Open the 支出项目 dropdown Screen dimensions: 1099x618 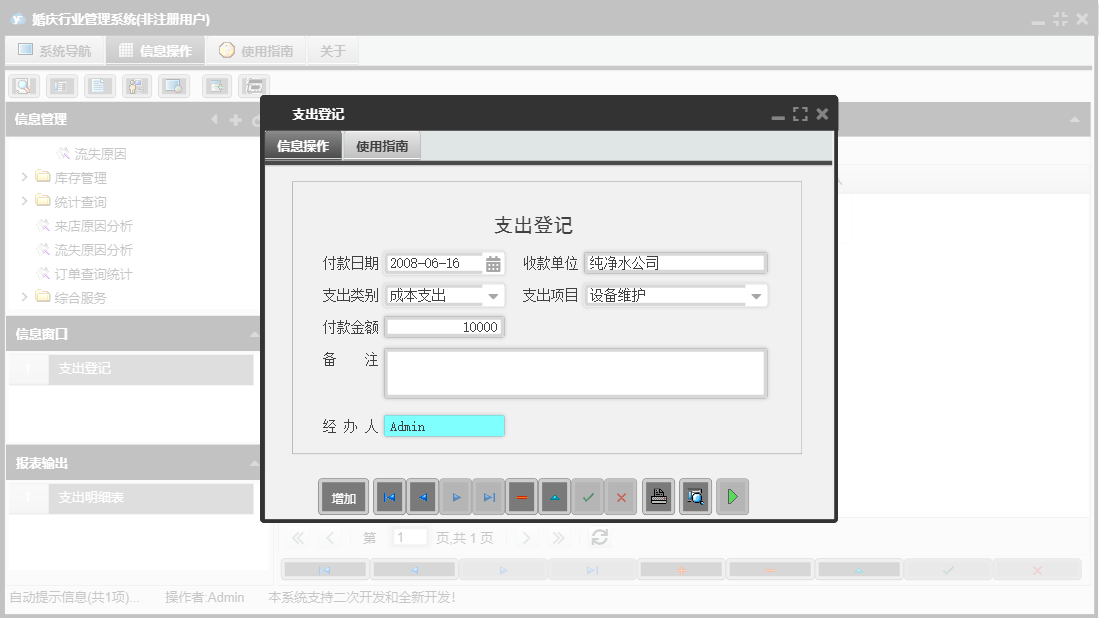757,294
